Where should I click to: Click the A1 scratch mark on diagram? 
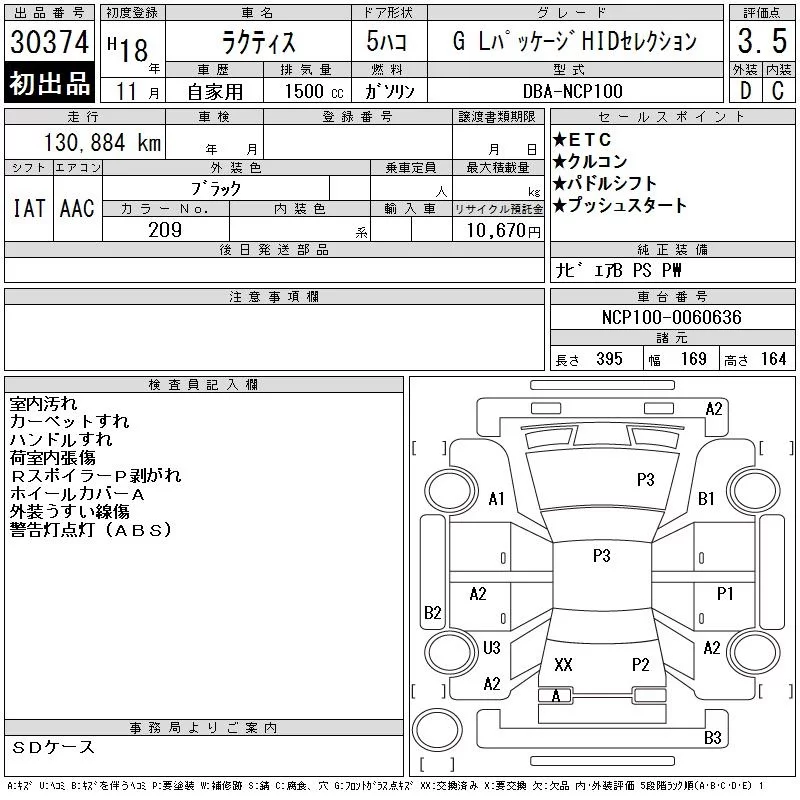pos(496,499)
